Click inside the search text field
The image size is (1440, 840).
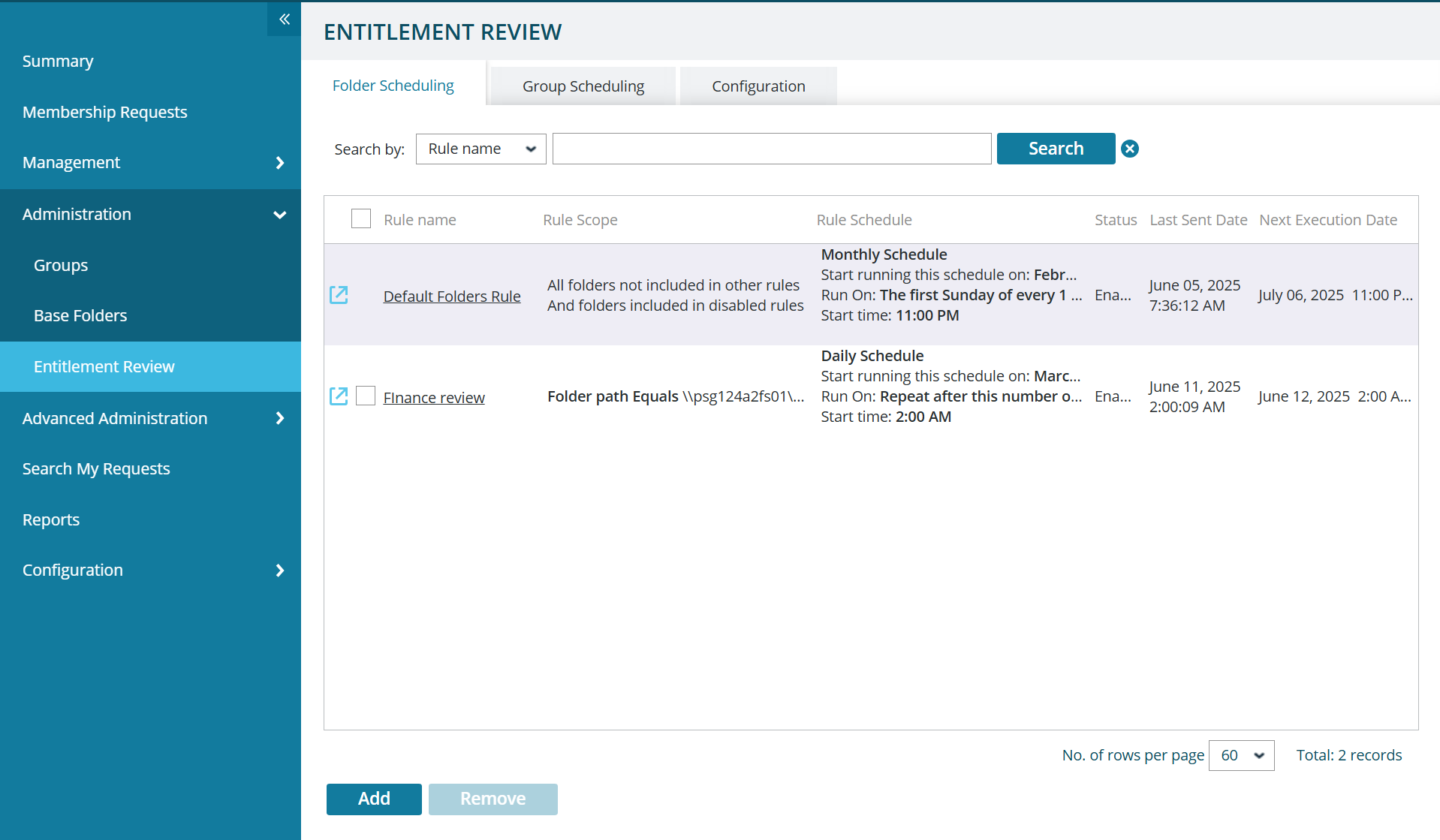point(771,148)
